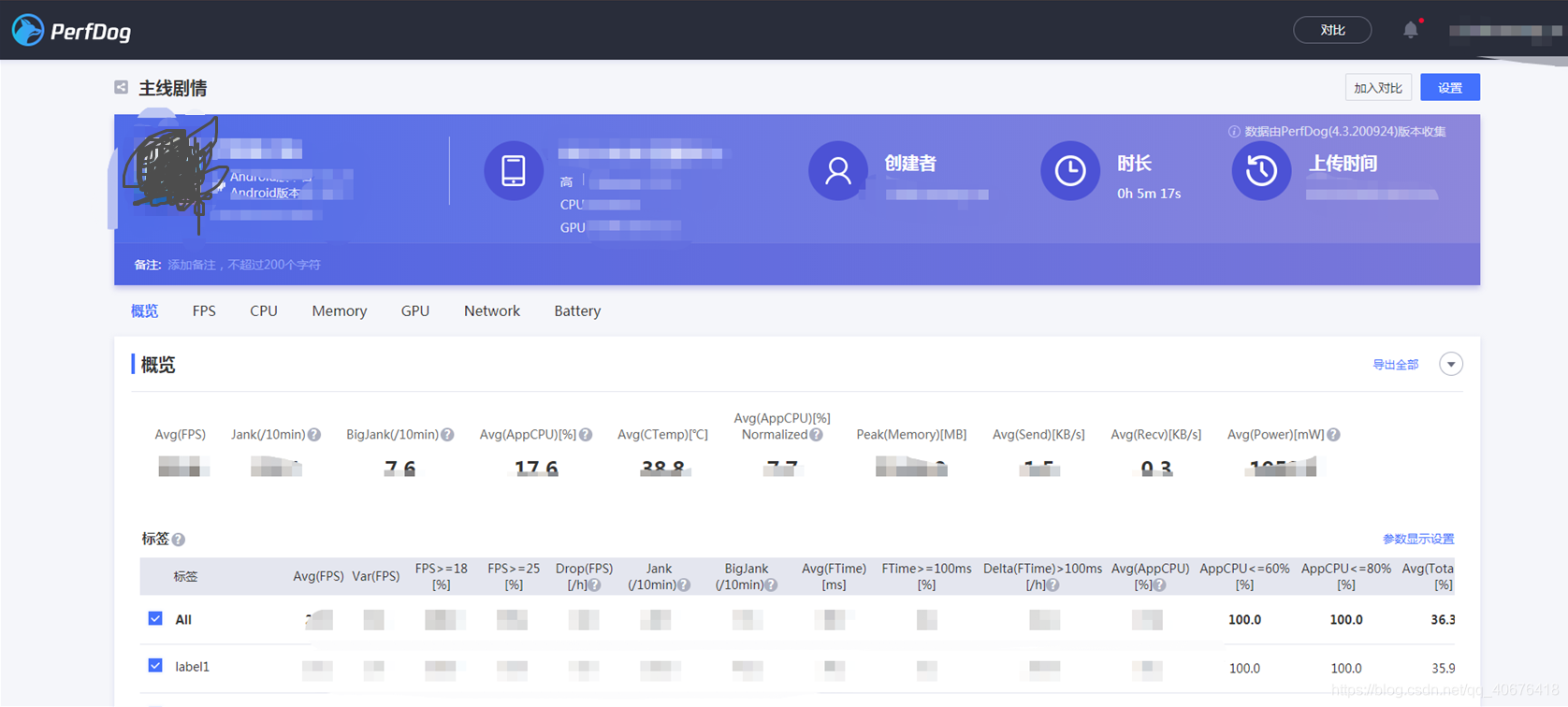Click the PerfDog logo
Screen dimensions: 1568x707
(71, 31)
